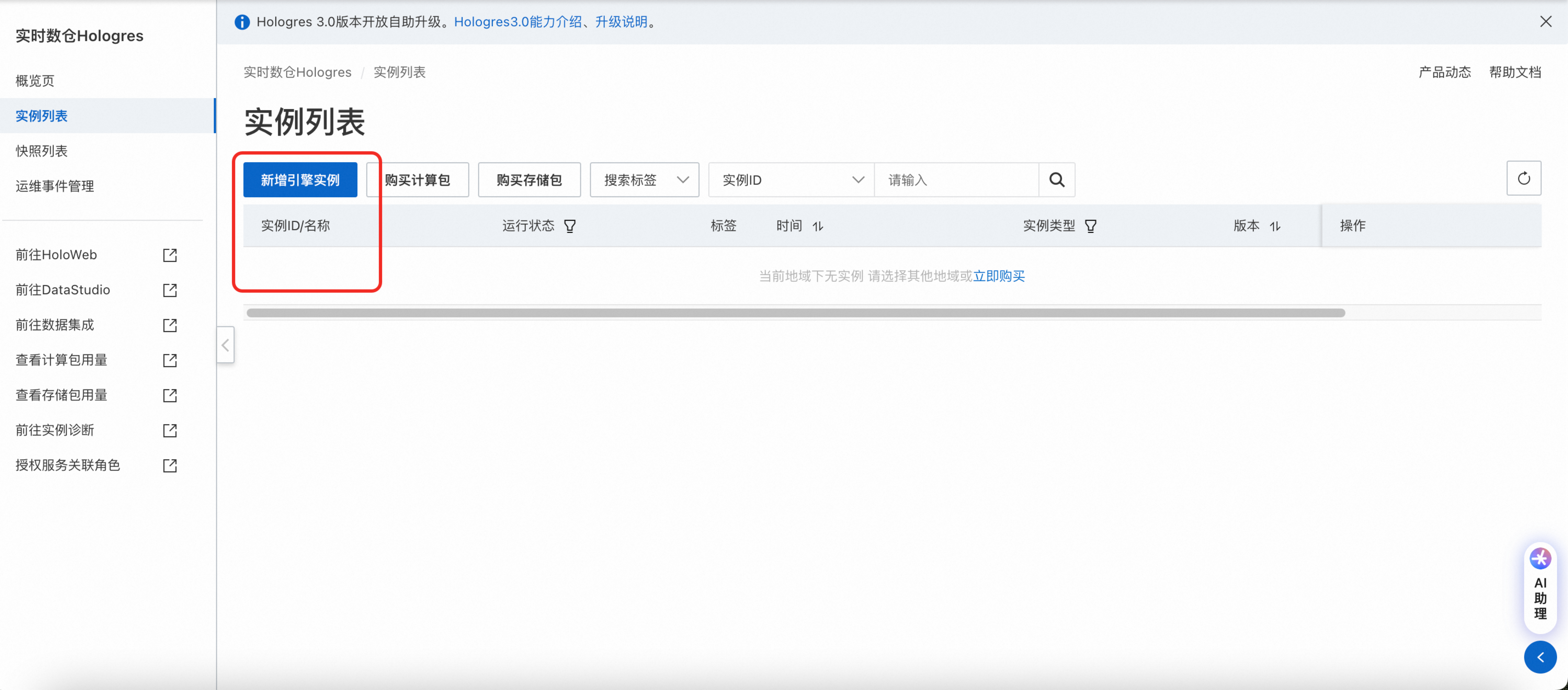Expand the blue floating arrow button
Image resolution: width=1568 pixels, height=690 pixels.
pyautogui.click(x=1540, y=657)
